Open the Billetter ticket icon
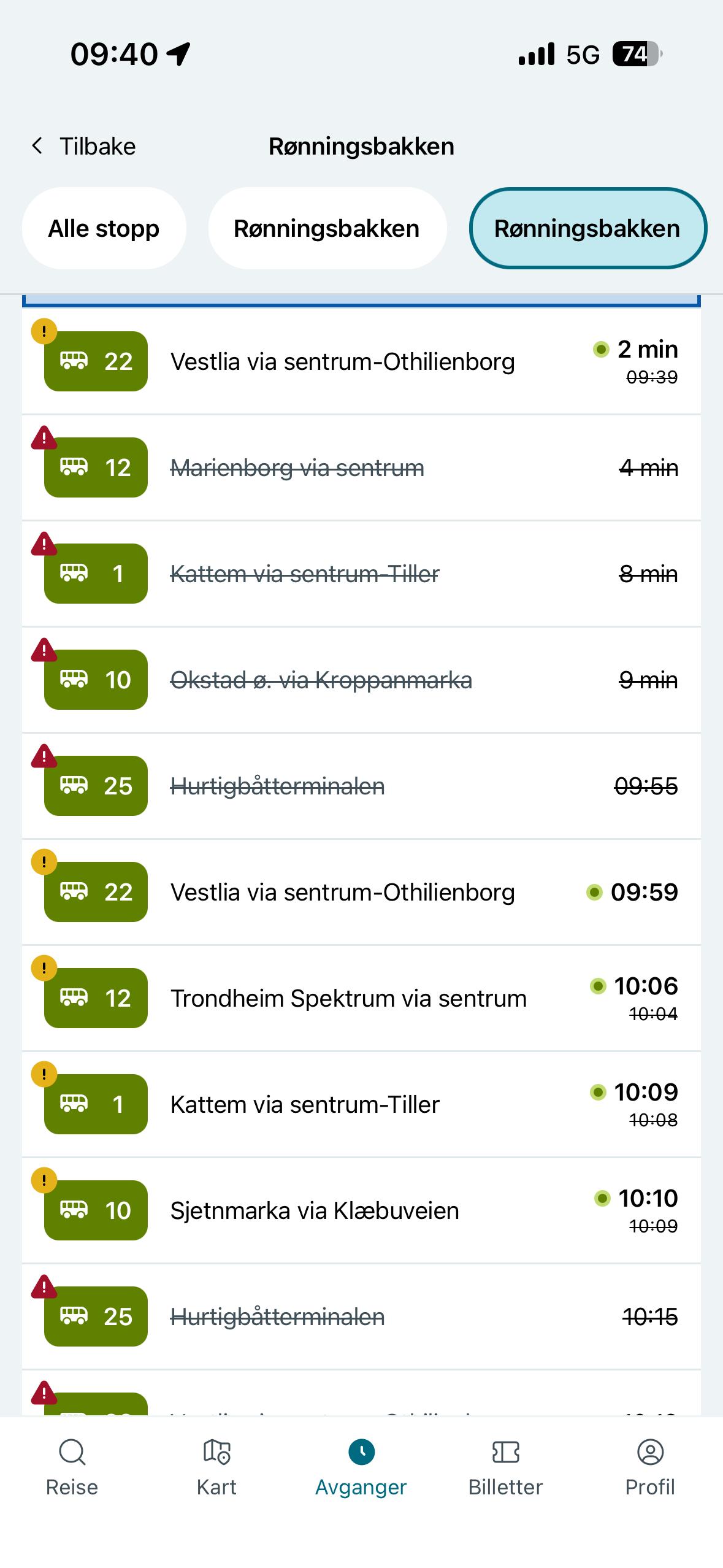Viewport: 723px width, 1568px height. [506, 1451]
